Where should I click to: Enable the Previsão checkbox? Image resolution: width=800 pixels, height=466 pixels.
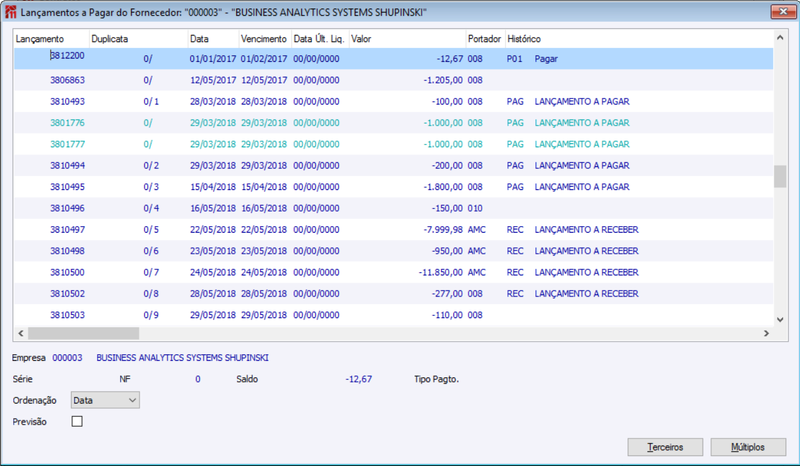77,422
